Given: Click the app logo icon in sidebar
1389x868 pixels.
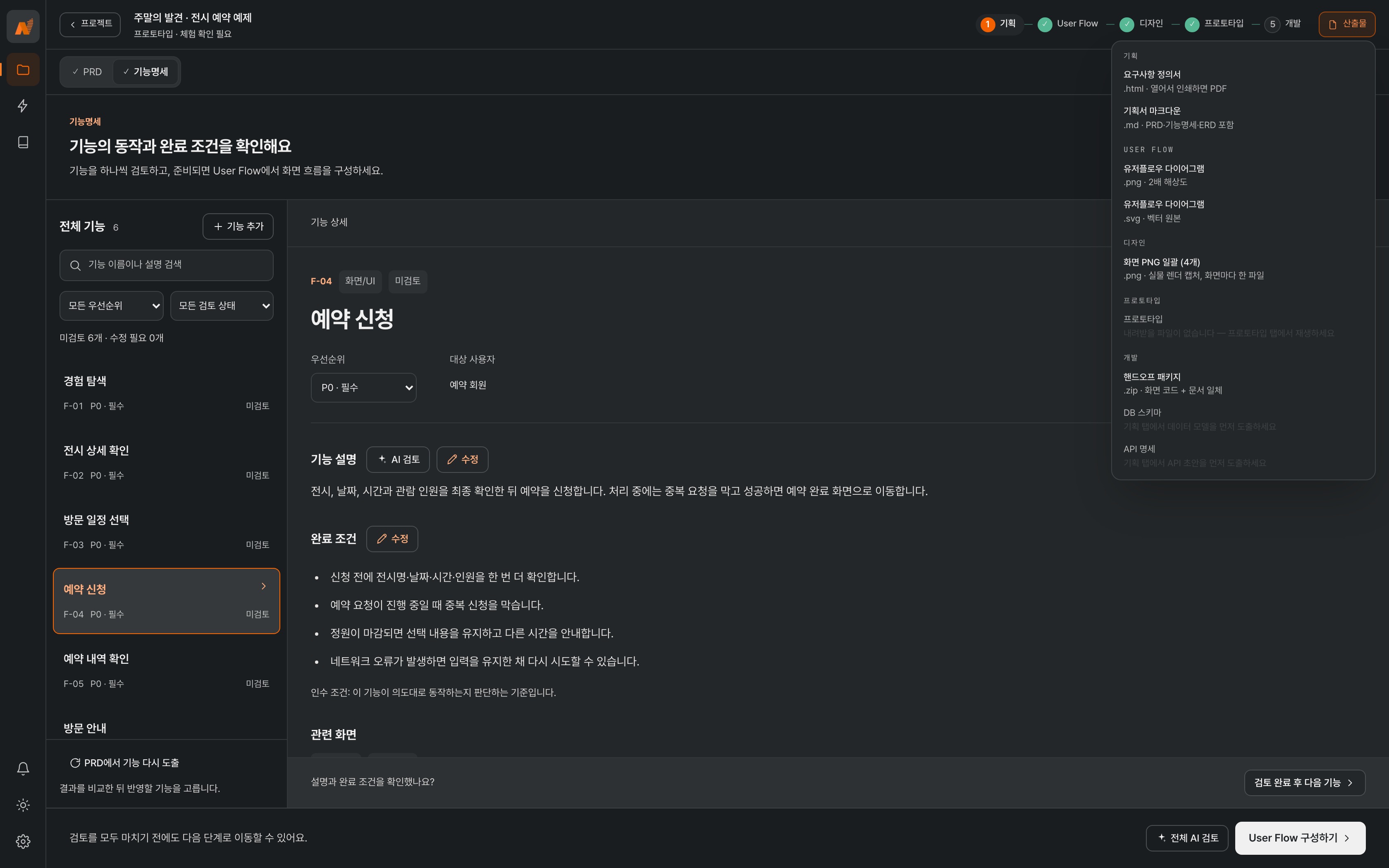Looking at the screenshot, I should click(x=23, y=26).
